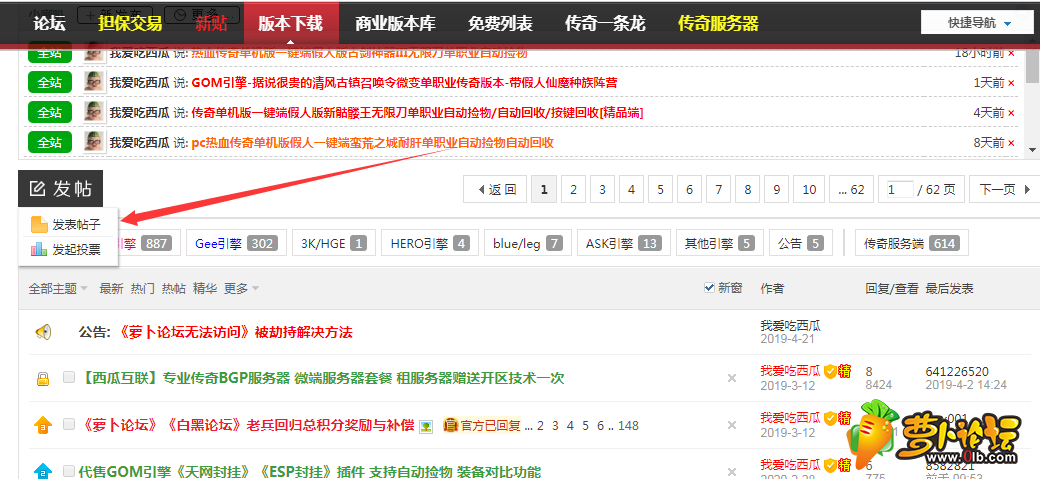Filter by 其他引擎 category

pos(720,243)
